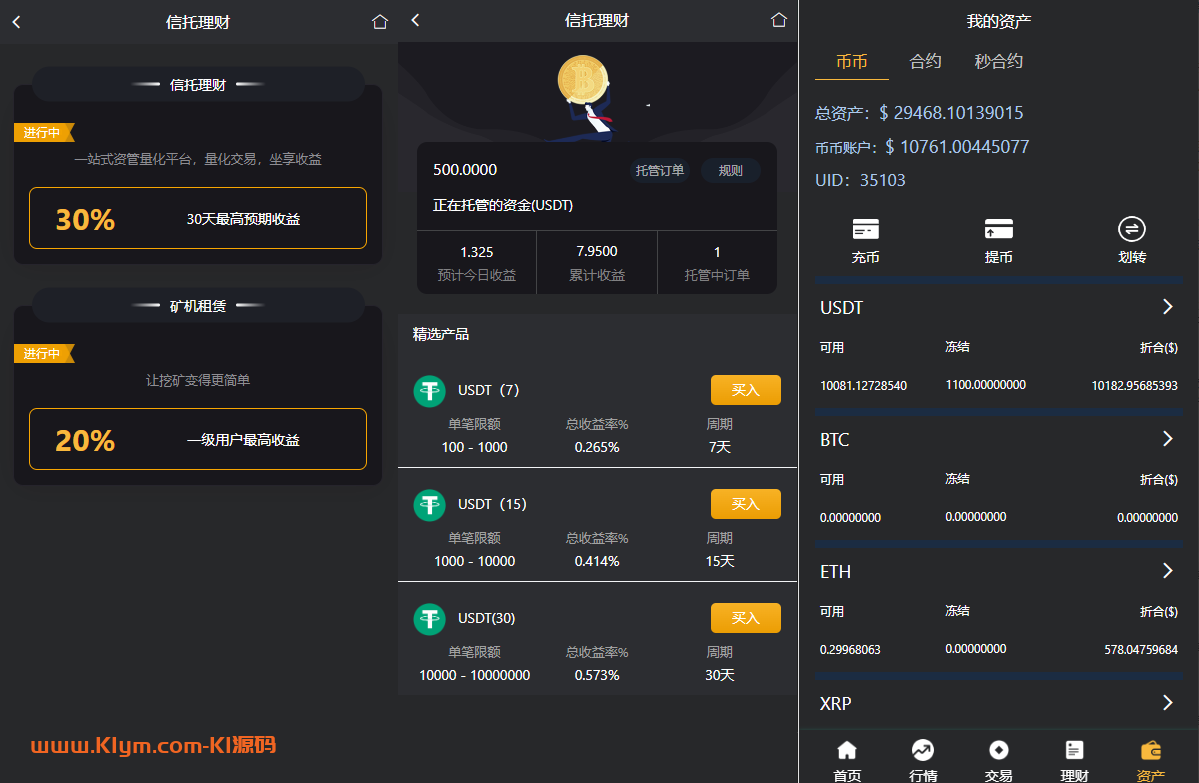Click the UID: 35103 text
1199x783 pixels.
[x=860, y=180]
